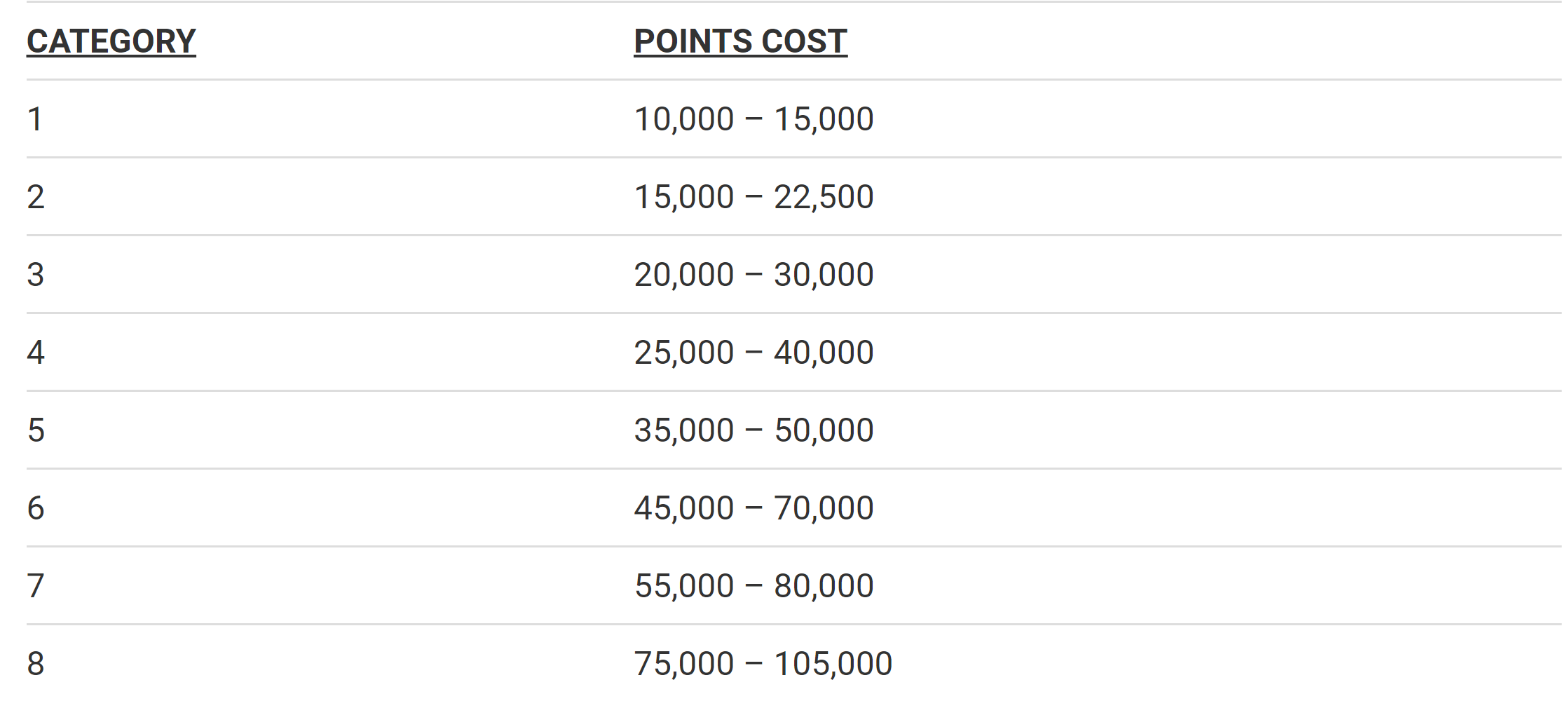
Task: Click the 25,000 – 40,000 points value
Action: 754,353
